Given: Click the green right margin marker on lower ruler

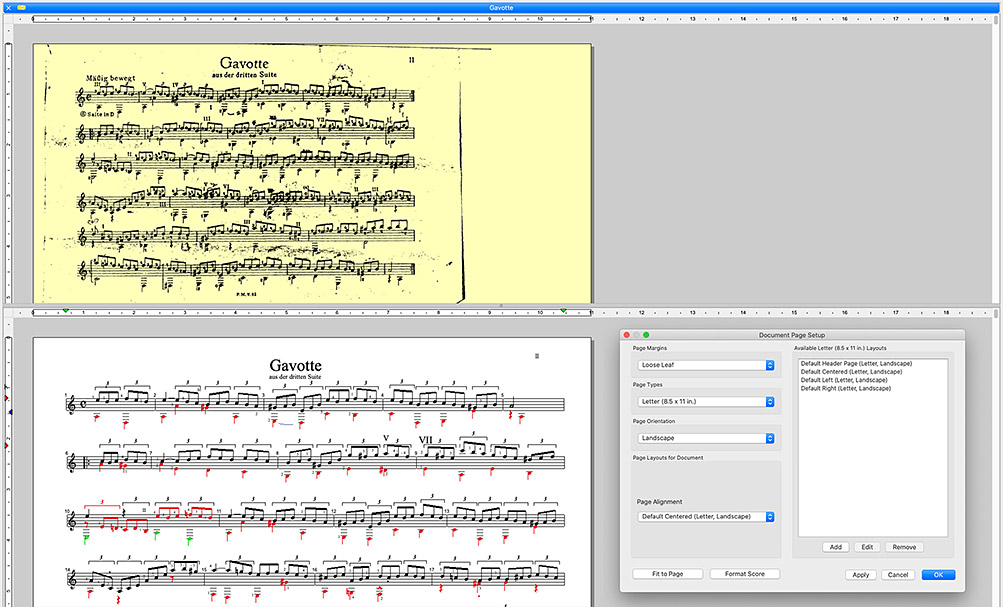Looking at the screenshot, I should pyautogui.click(x=563, y=310).
